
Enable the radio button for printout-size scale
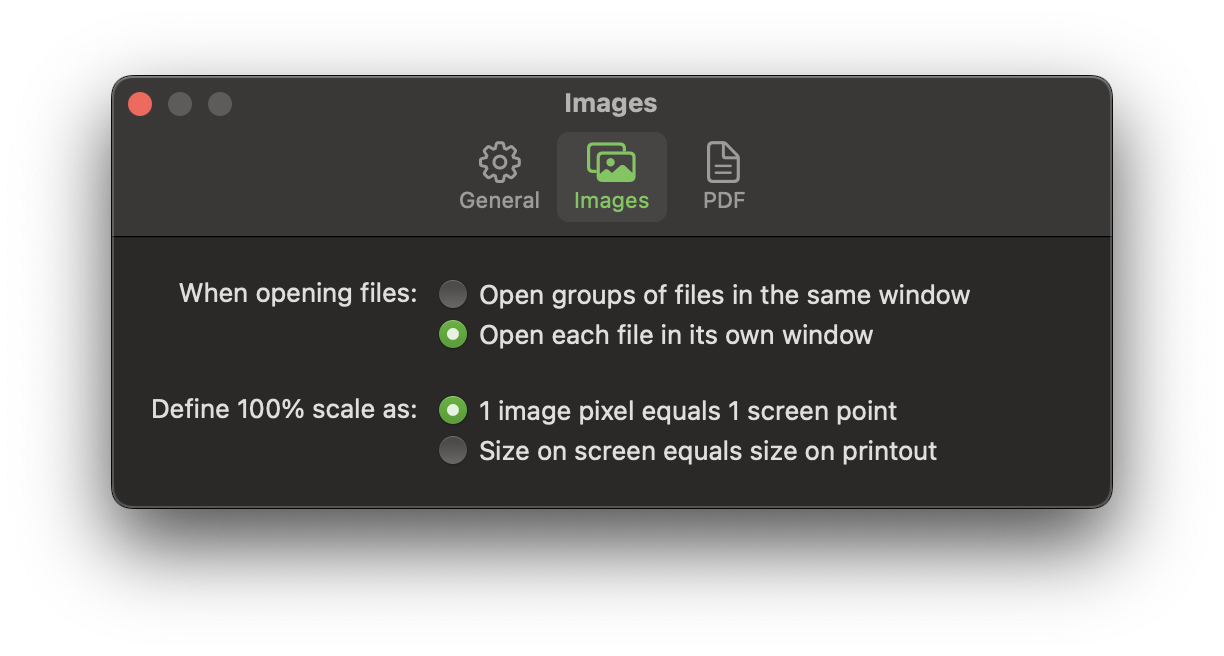click(x=453, y=451)
